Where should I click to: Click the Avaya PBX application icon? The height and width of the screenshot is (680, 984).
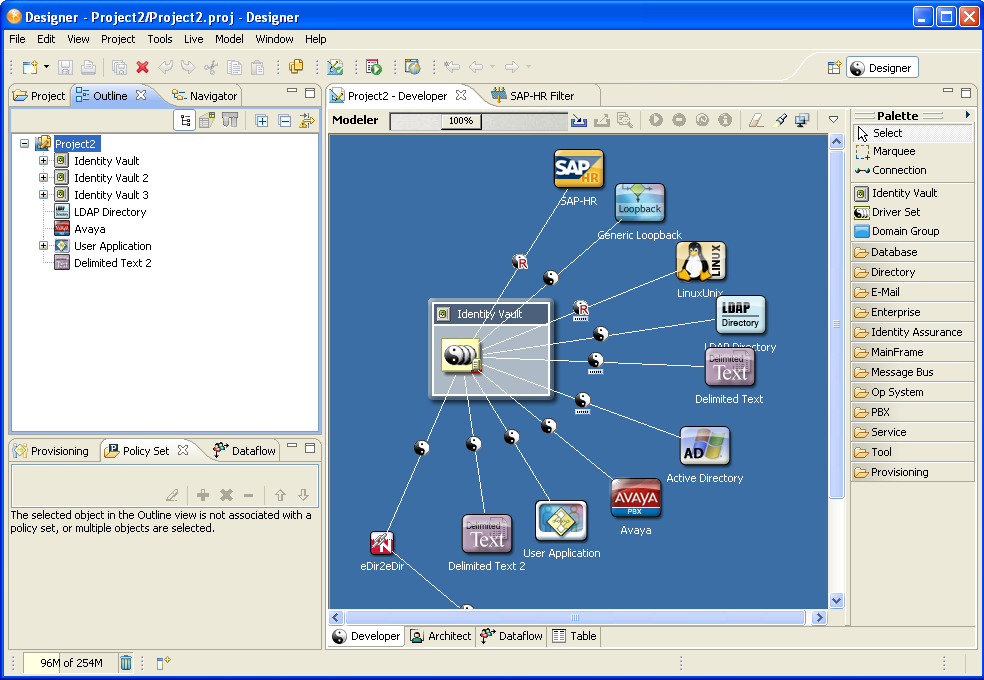point(636,498)
